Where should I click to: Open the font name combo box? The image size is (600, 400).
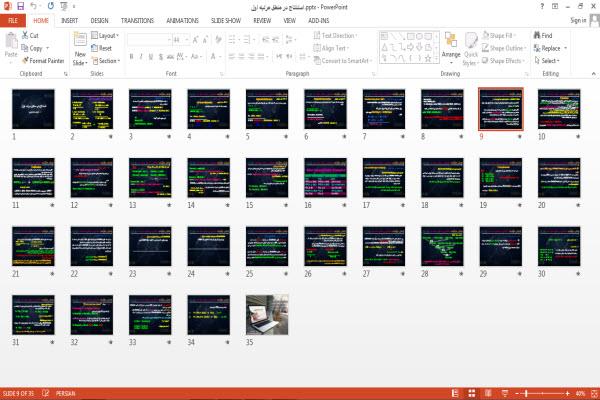coord(149,40)
